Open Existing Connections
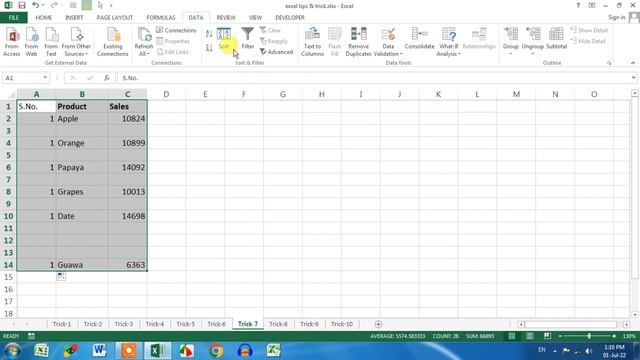This screenshot has width=640, height=360. (113, 42)
